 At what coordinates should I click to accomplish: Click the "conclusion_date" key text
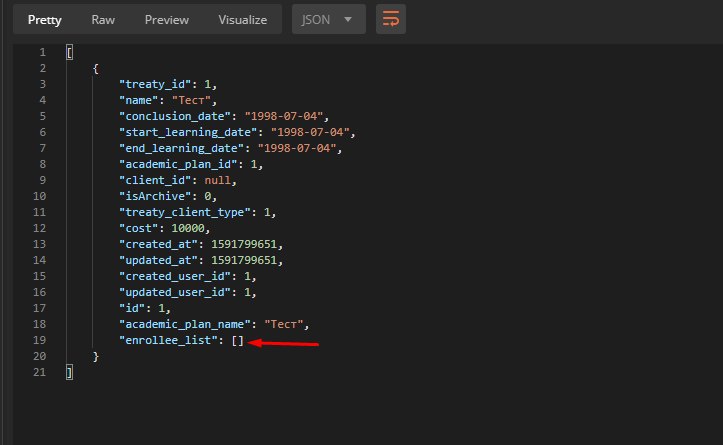(175, 116)
